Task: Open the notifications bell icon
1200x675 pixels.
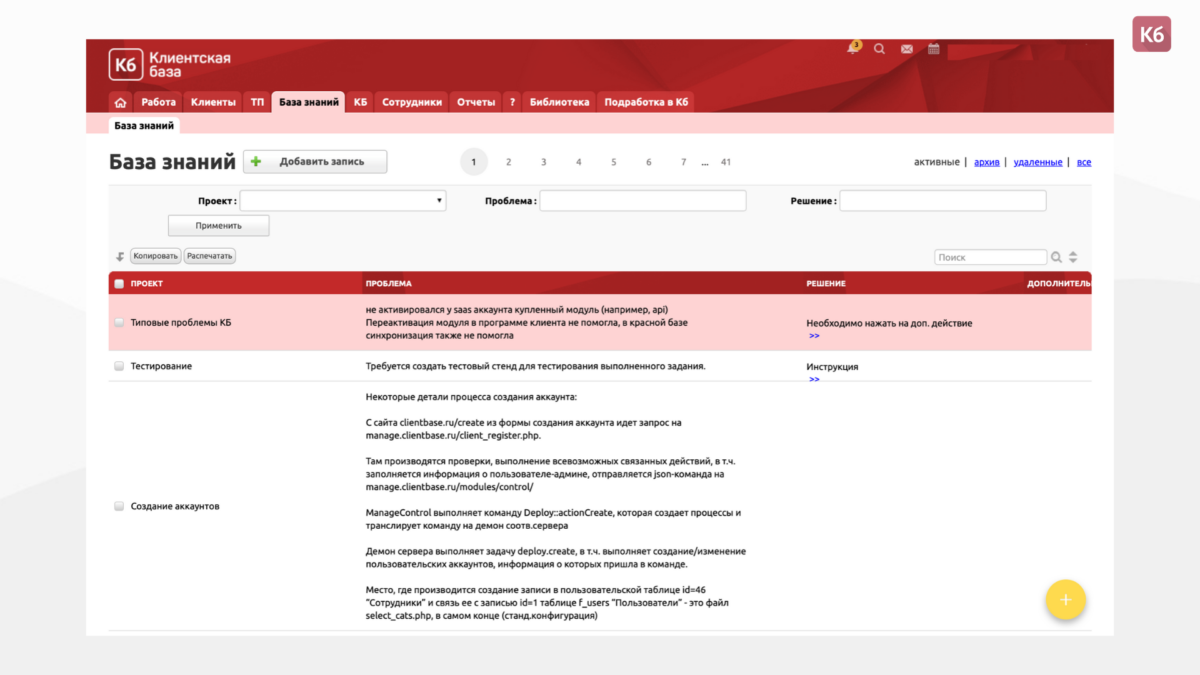Action: [x=853, y=48]
